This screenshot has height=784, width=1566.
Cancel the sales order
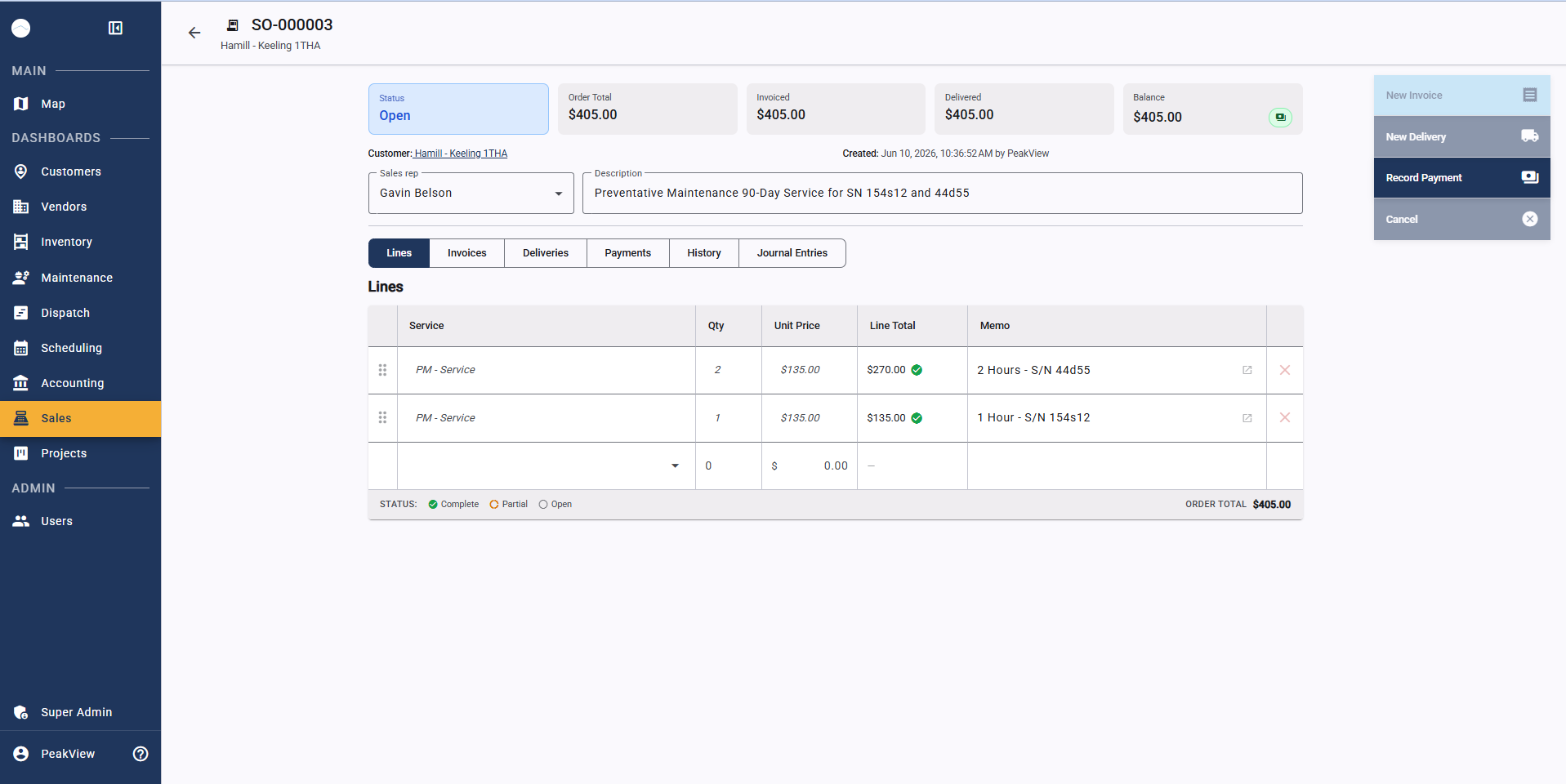pos(1462,219)
